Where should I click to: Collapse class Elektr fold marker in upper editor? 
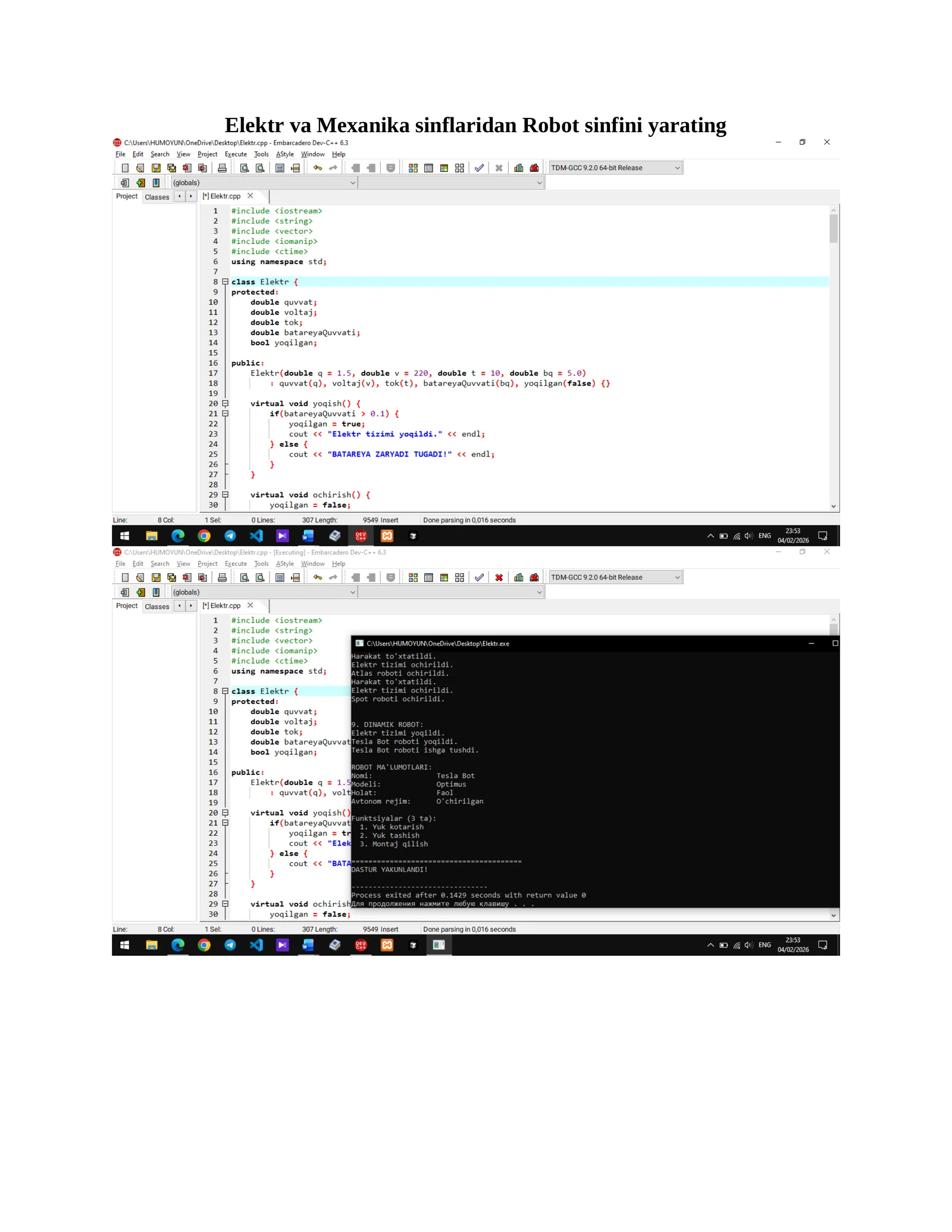click(226, 282)
